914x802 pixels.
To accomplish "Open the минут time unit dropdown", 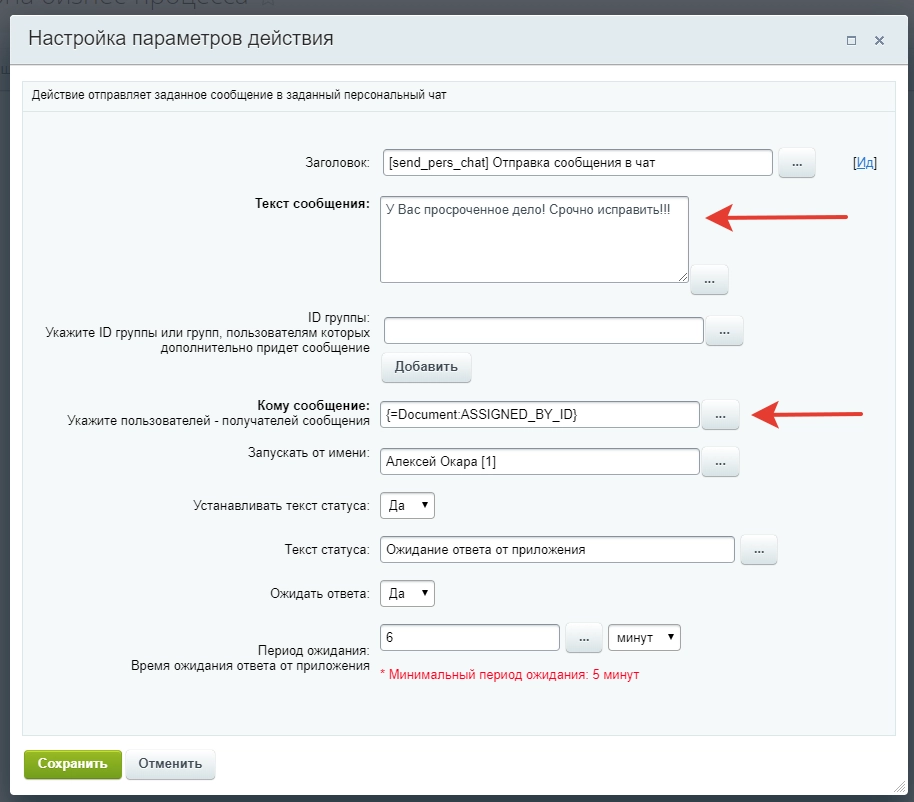I will point(644,637).
